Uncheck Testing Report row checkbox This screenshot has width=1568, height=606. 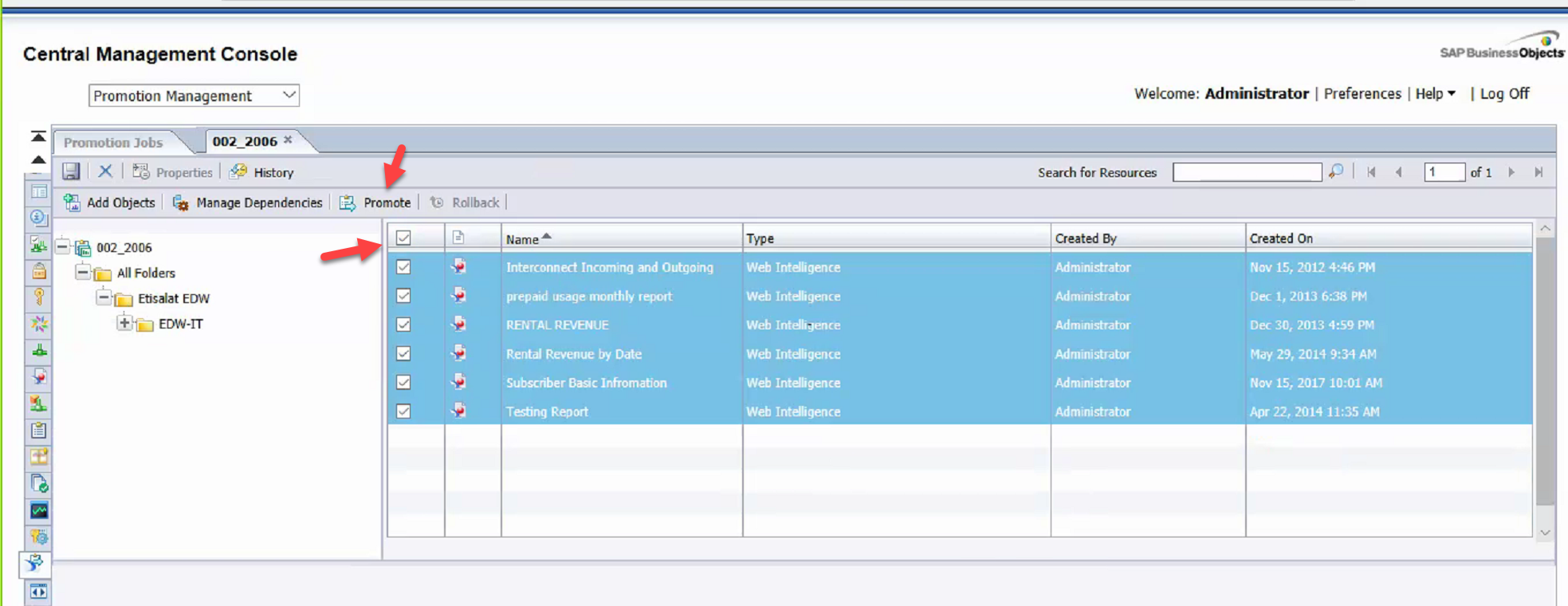(403, 411)
